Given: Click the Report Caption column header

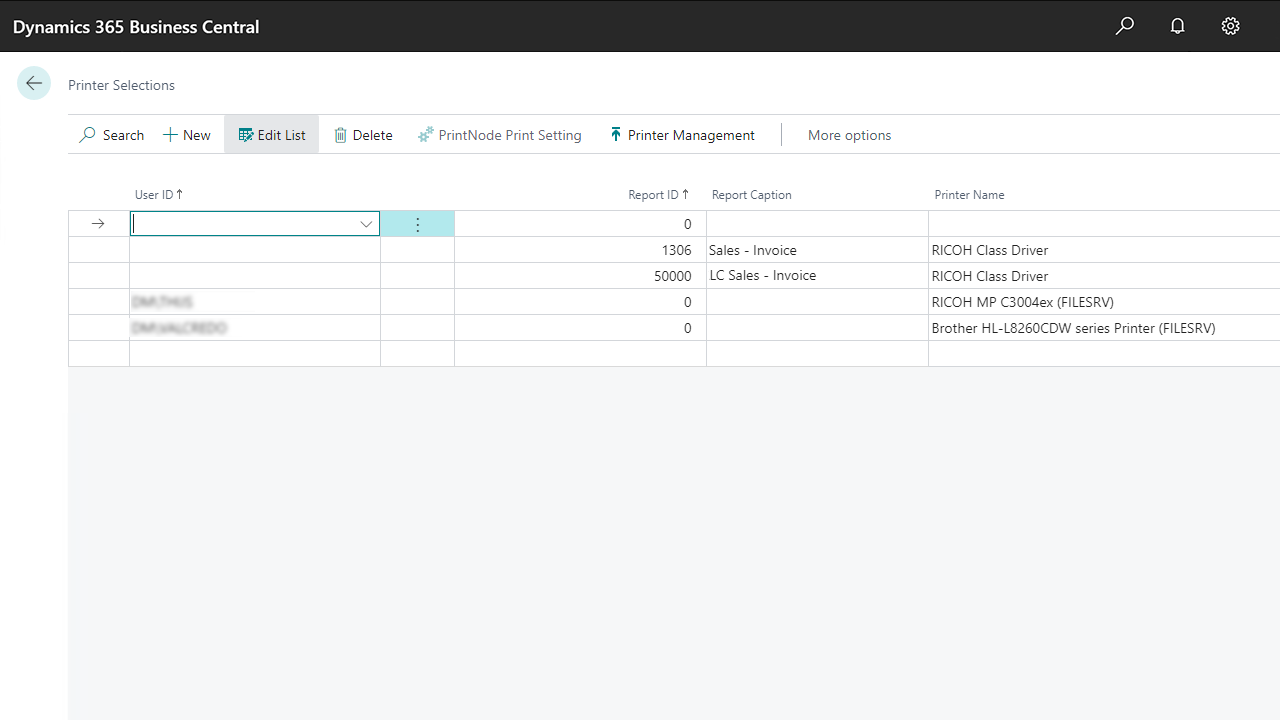Looking at the screenshot, I should pos(752,195).
